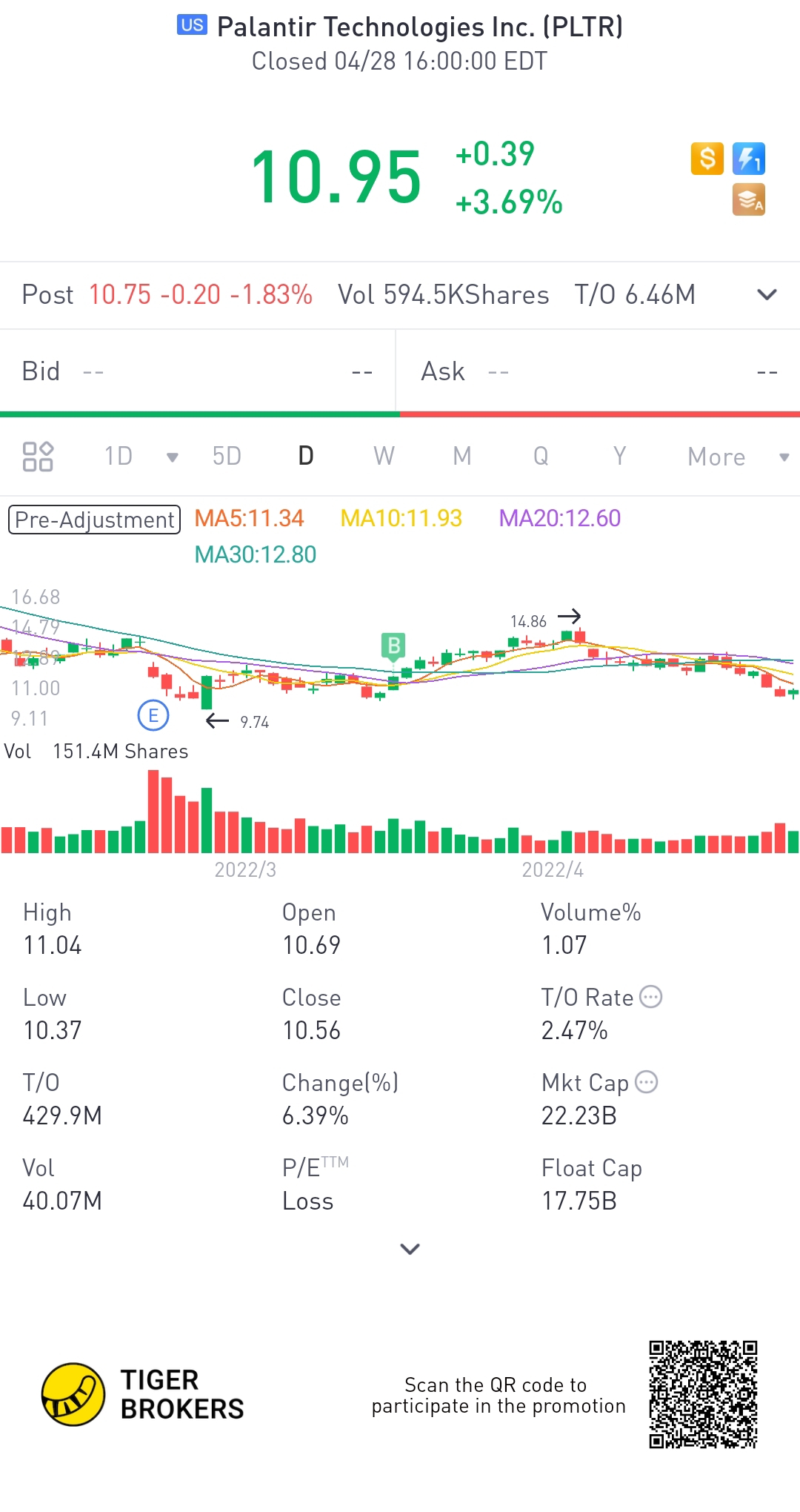The image size is (800, 1512).
Task: Tap the T/O 6.46M post-market text
Action: [635, 295]
